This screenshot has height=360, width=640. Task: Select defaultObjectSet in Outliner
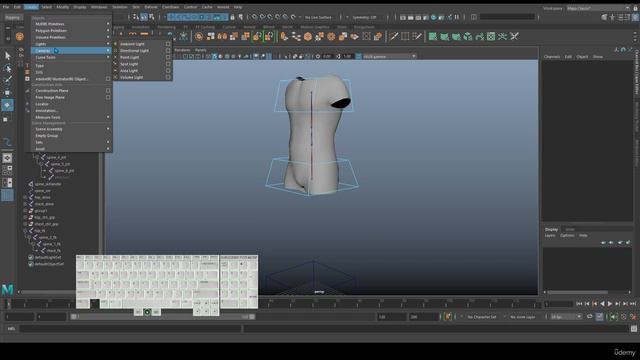[x=49, y=264]
